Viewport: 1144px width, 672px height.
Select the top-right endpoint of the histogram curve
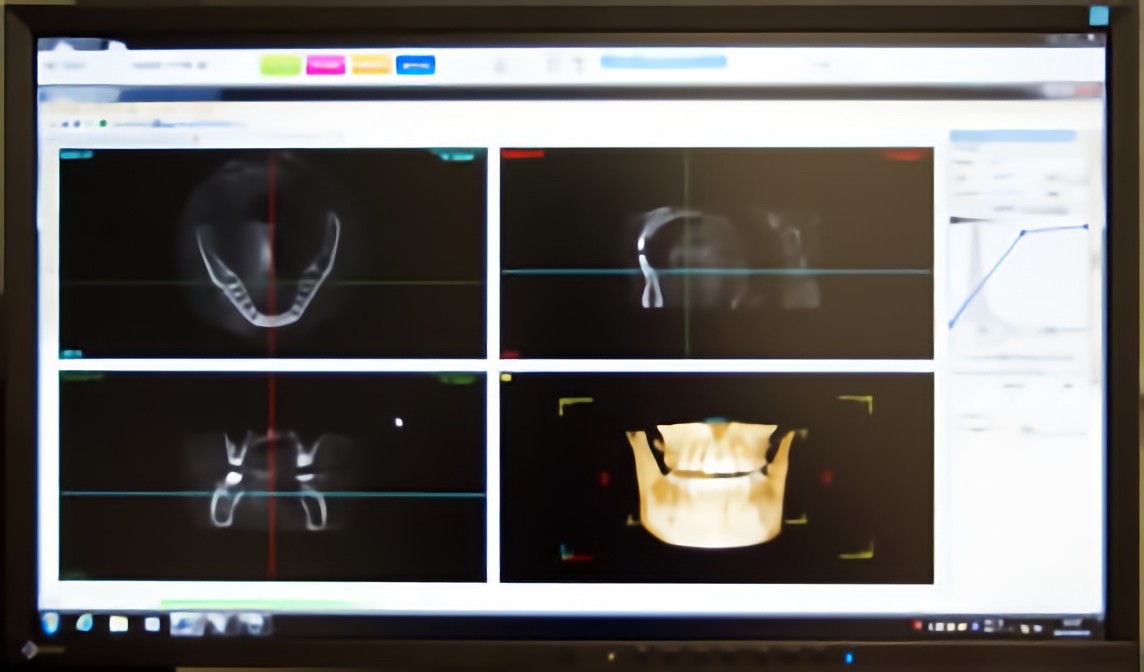pyautogui.click(x=1086, y=227)
